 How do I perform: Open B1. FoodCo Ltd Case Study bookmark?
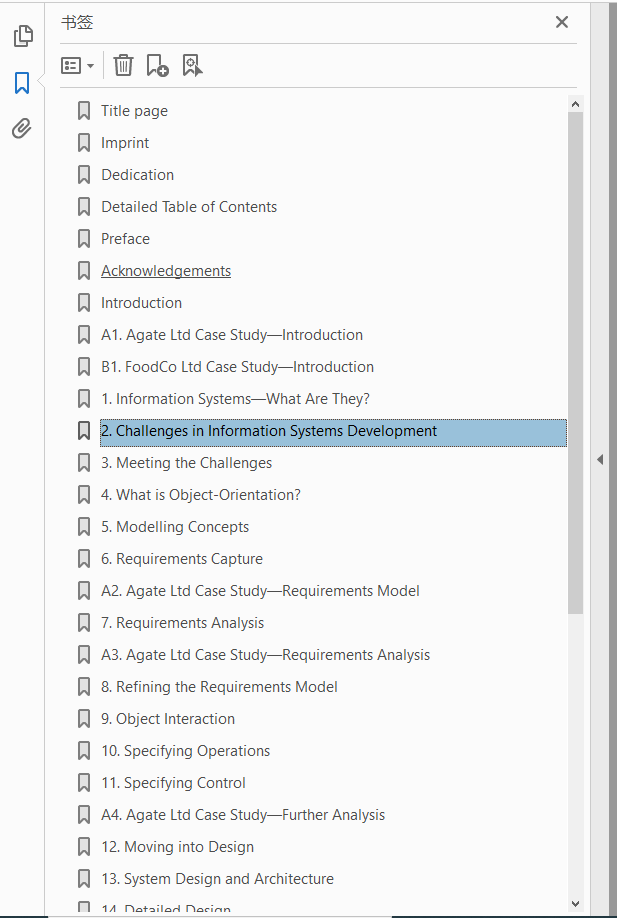(x=237, y=367)
